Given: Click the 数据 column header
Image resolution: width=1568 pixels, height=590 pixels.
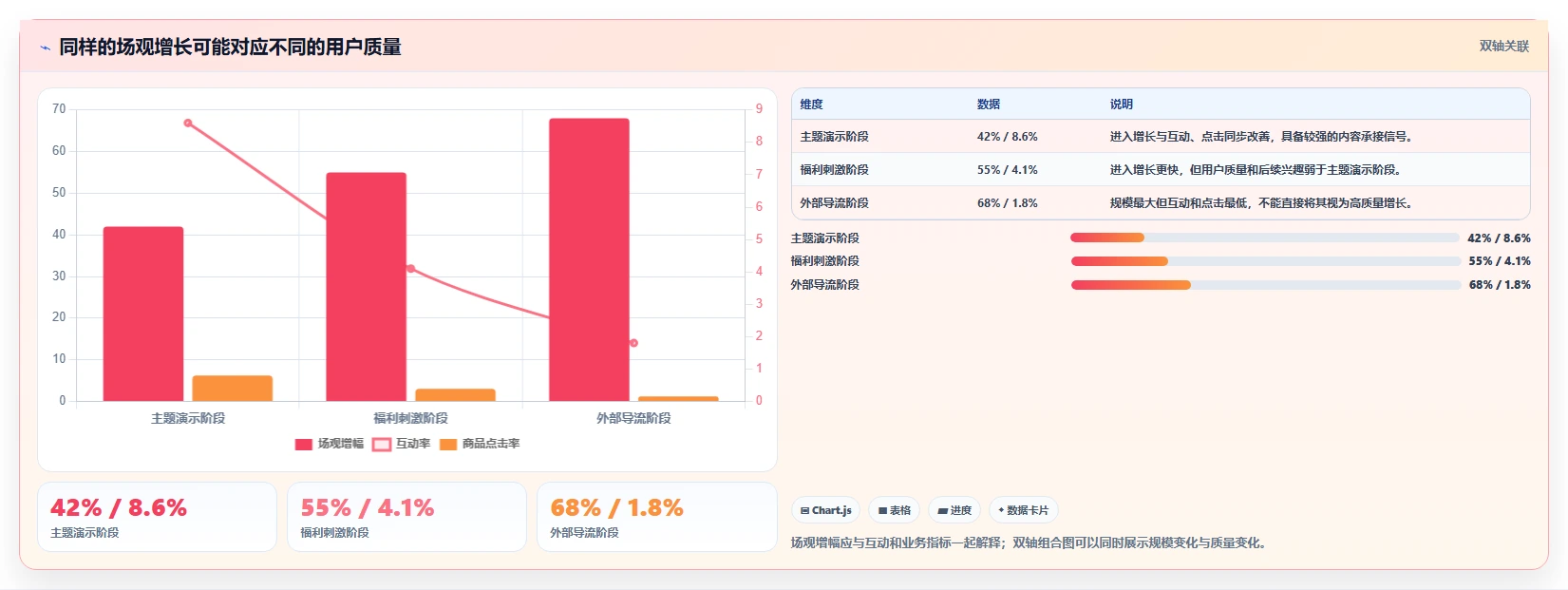Looking at the screenshot, I should [989, 105].
